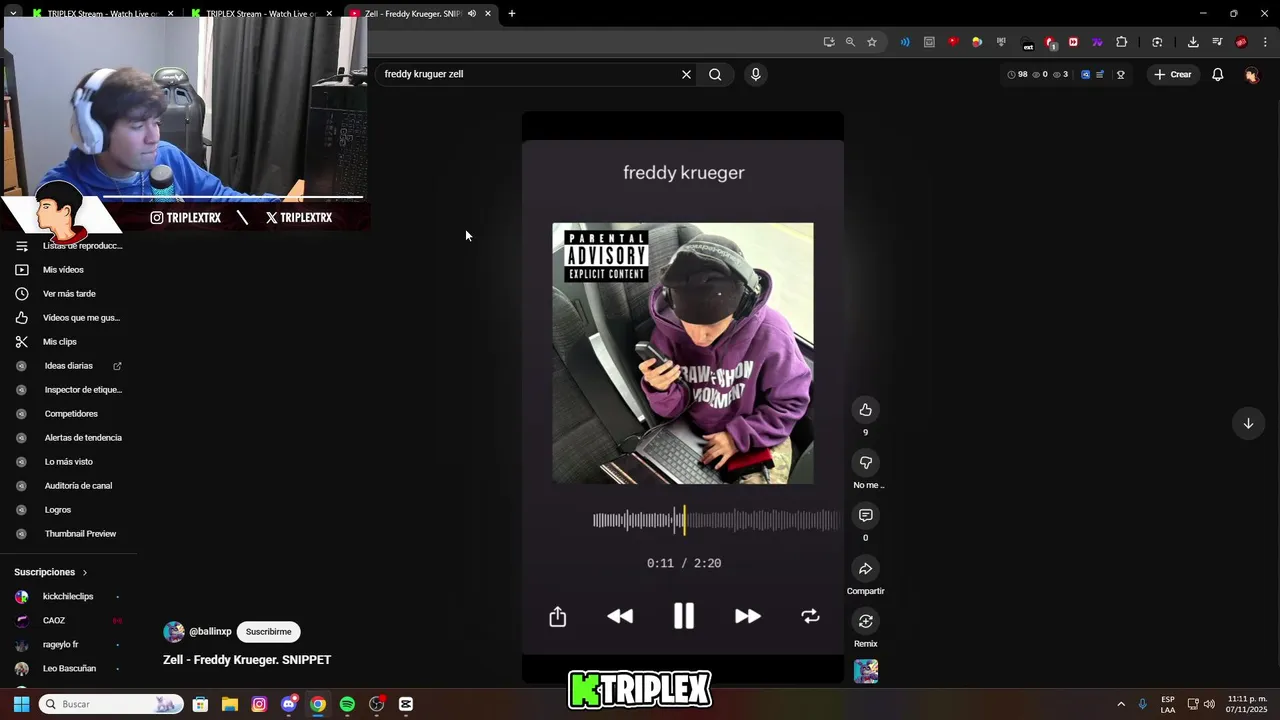Click the freddy krueger Short video player
The image size is (1280, 720).
pyautogui.click(x=683, y=397)
